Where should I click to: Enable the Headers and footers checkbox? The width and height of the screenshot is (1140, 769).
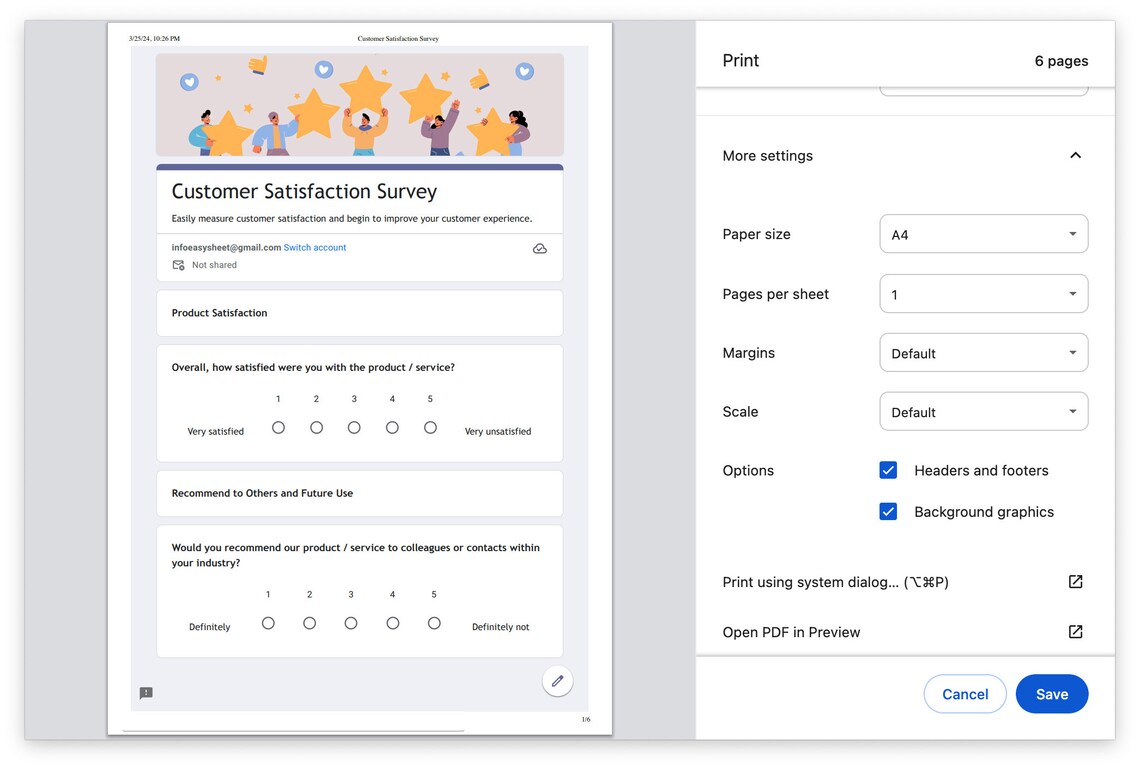(x=888, y=470)
